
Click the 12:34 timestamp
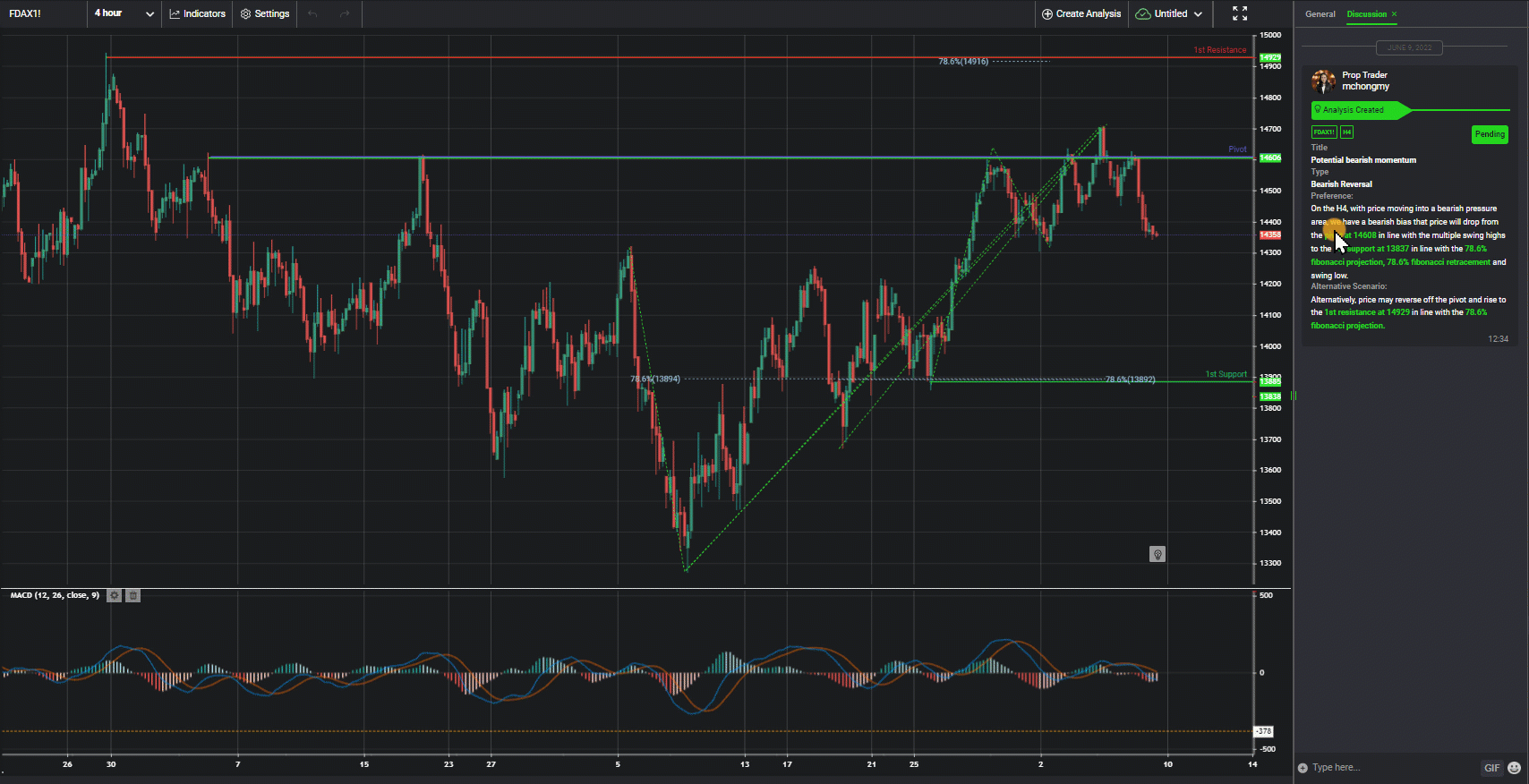pos(1498,339)
